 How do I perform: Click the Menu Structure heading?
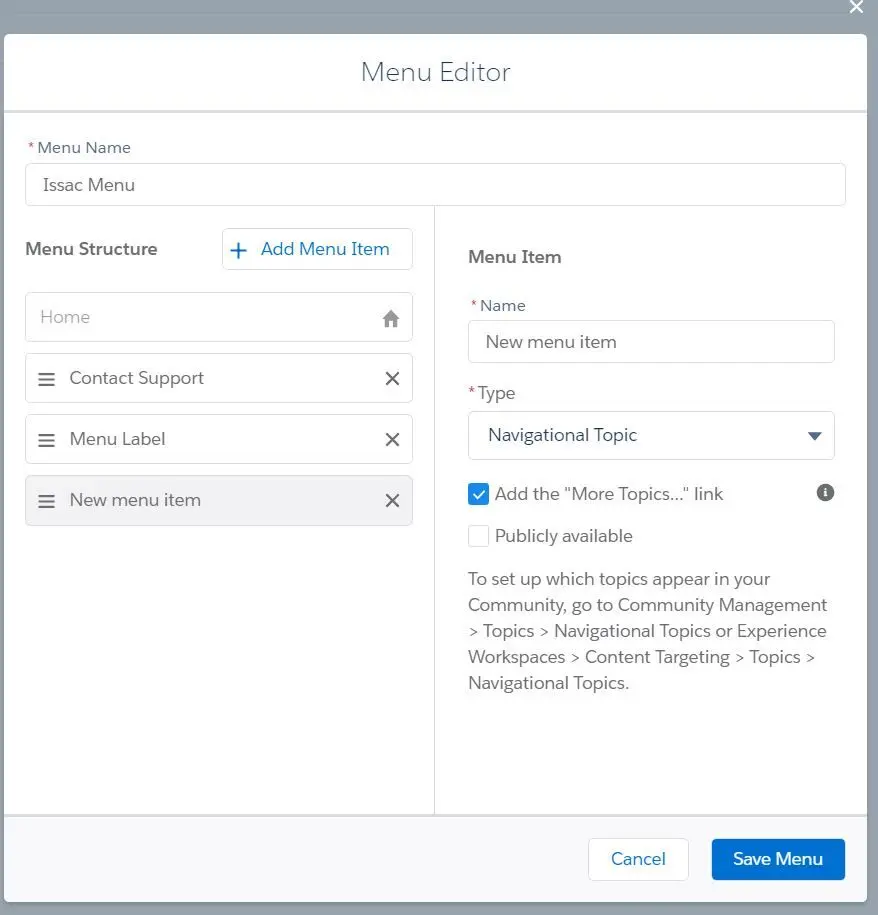[x=91, y=249]
